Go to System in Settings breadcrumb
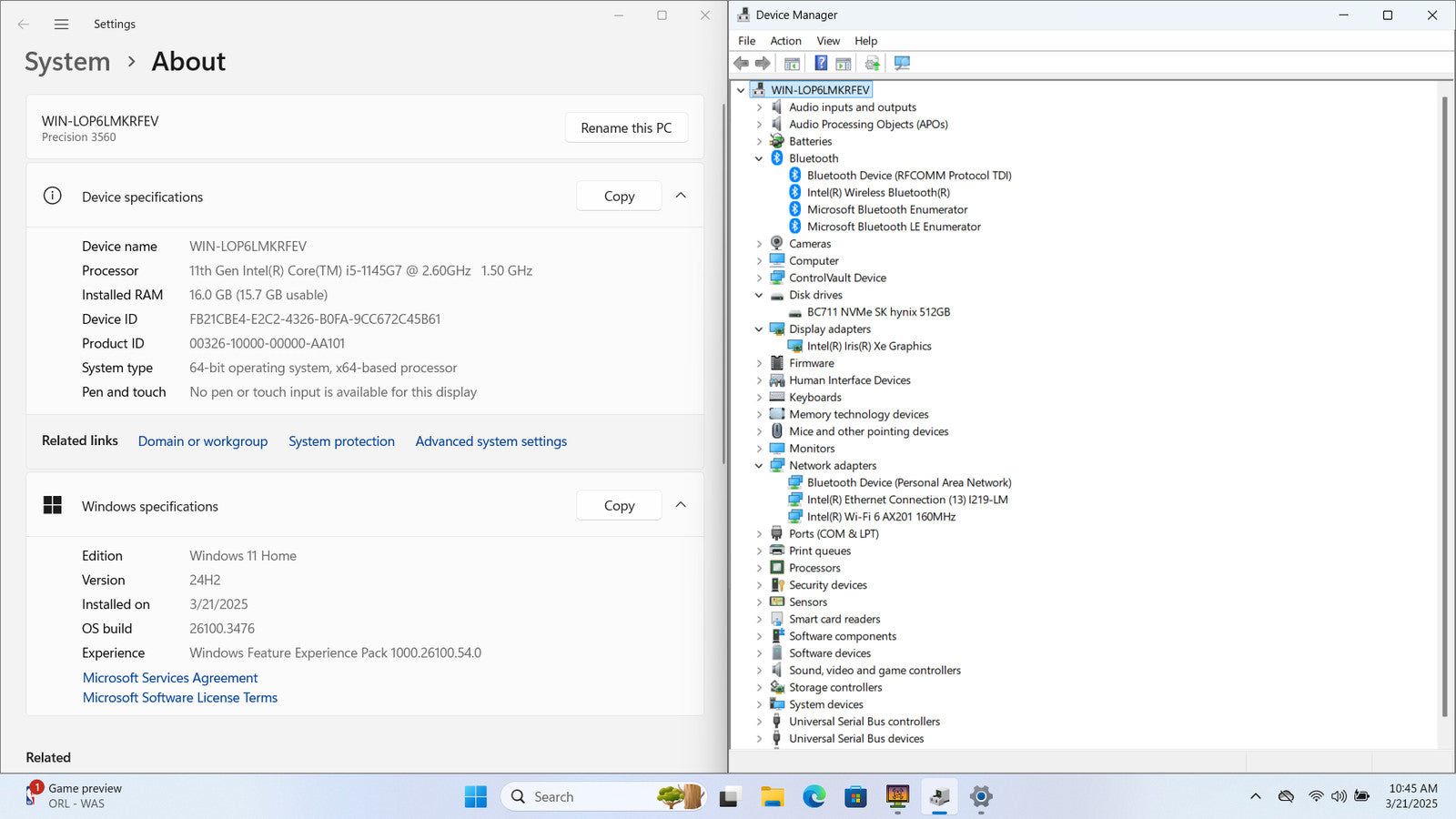Viewport: 1456px width, 819px height. pos(67,62)
